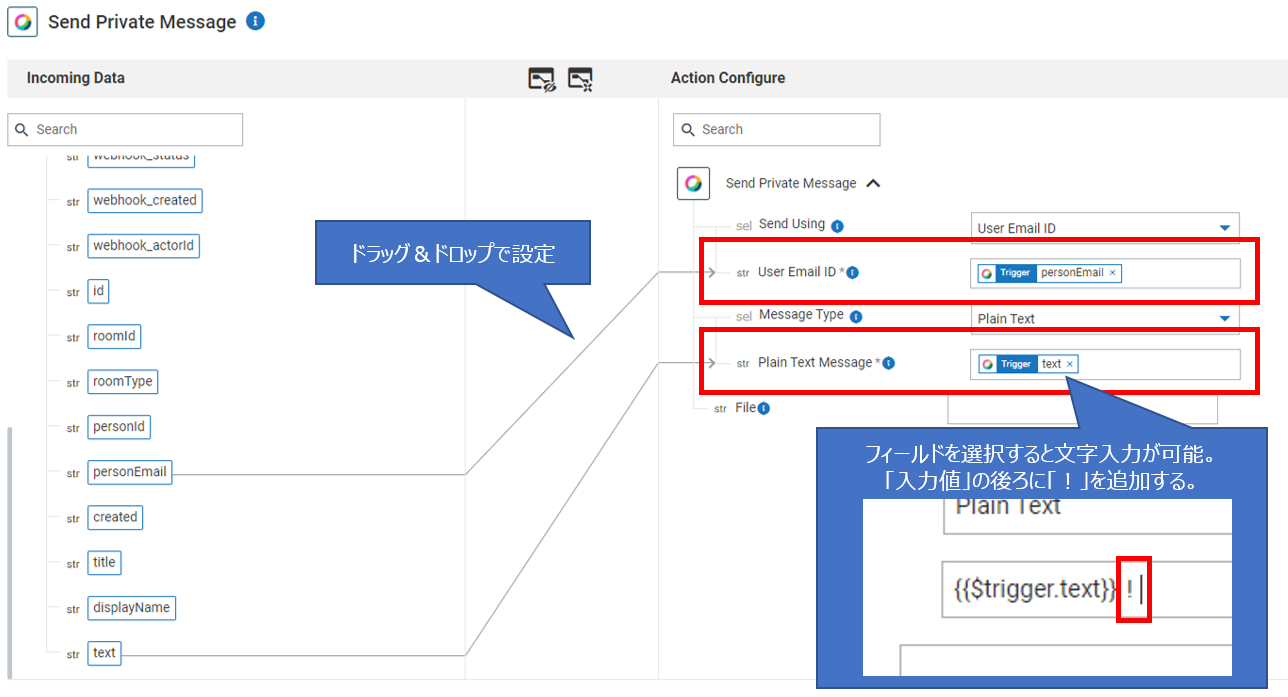1288x697 pixels.
Task: Click the info icon beside Send Using
Action: click(837, 224)
